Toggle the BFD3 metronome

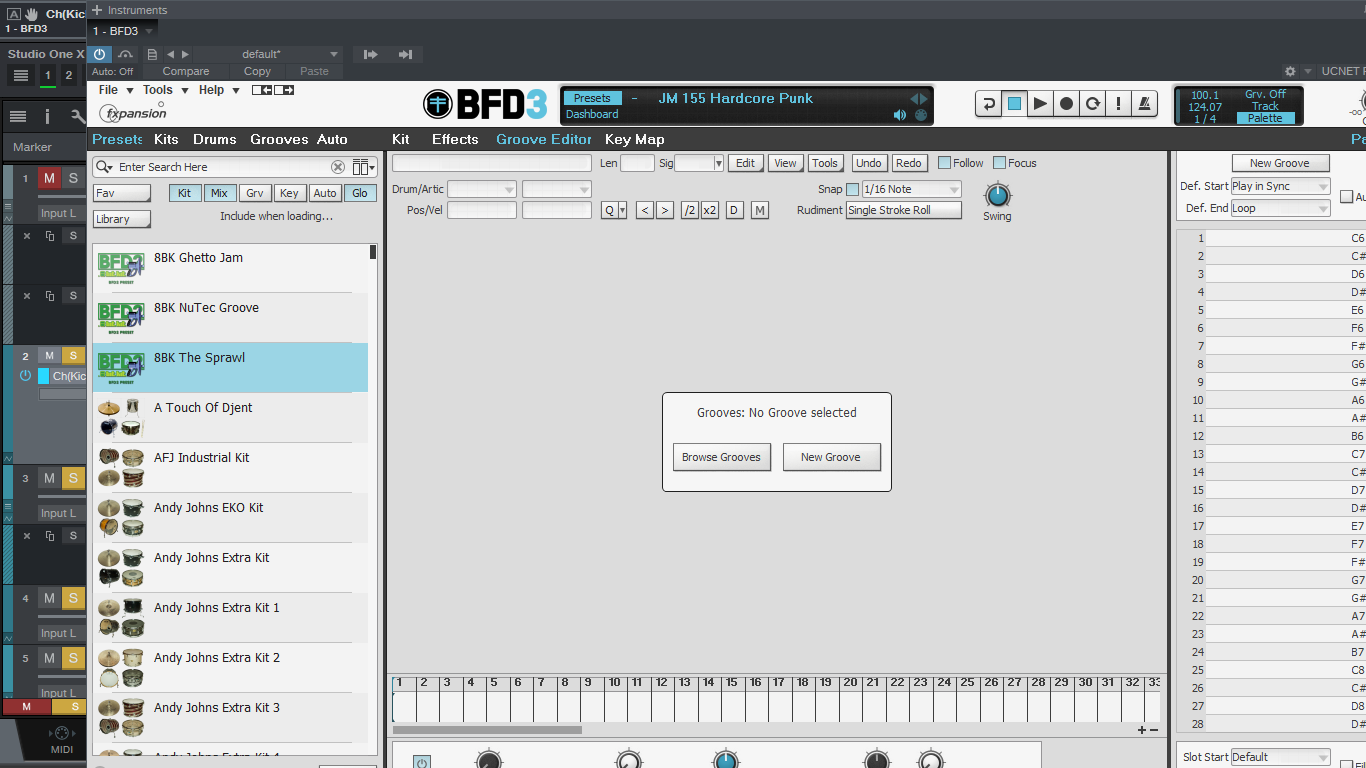tap(1145, 103)
